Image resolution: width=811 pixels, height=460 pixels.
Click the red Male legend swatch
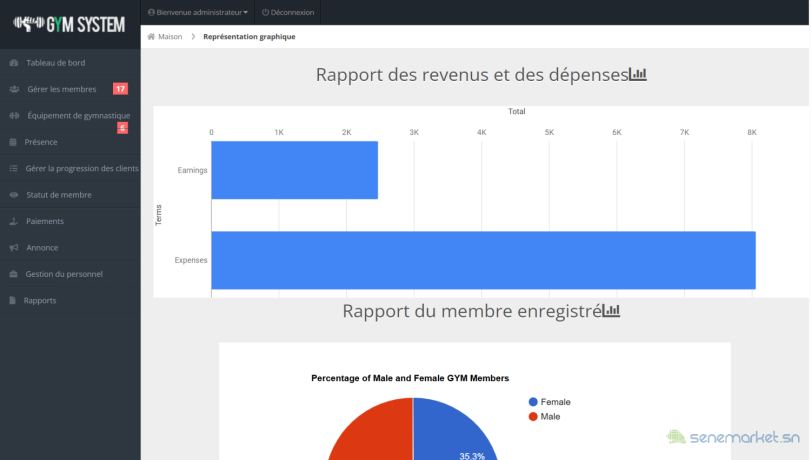pos(533,417)
